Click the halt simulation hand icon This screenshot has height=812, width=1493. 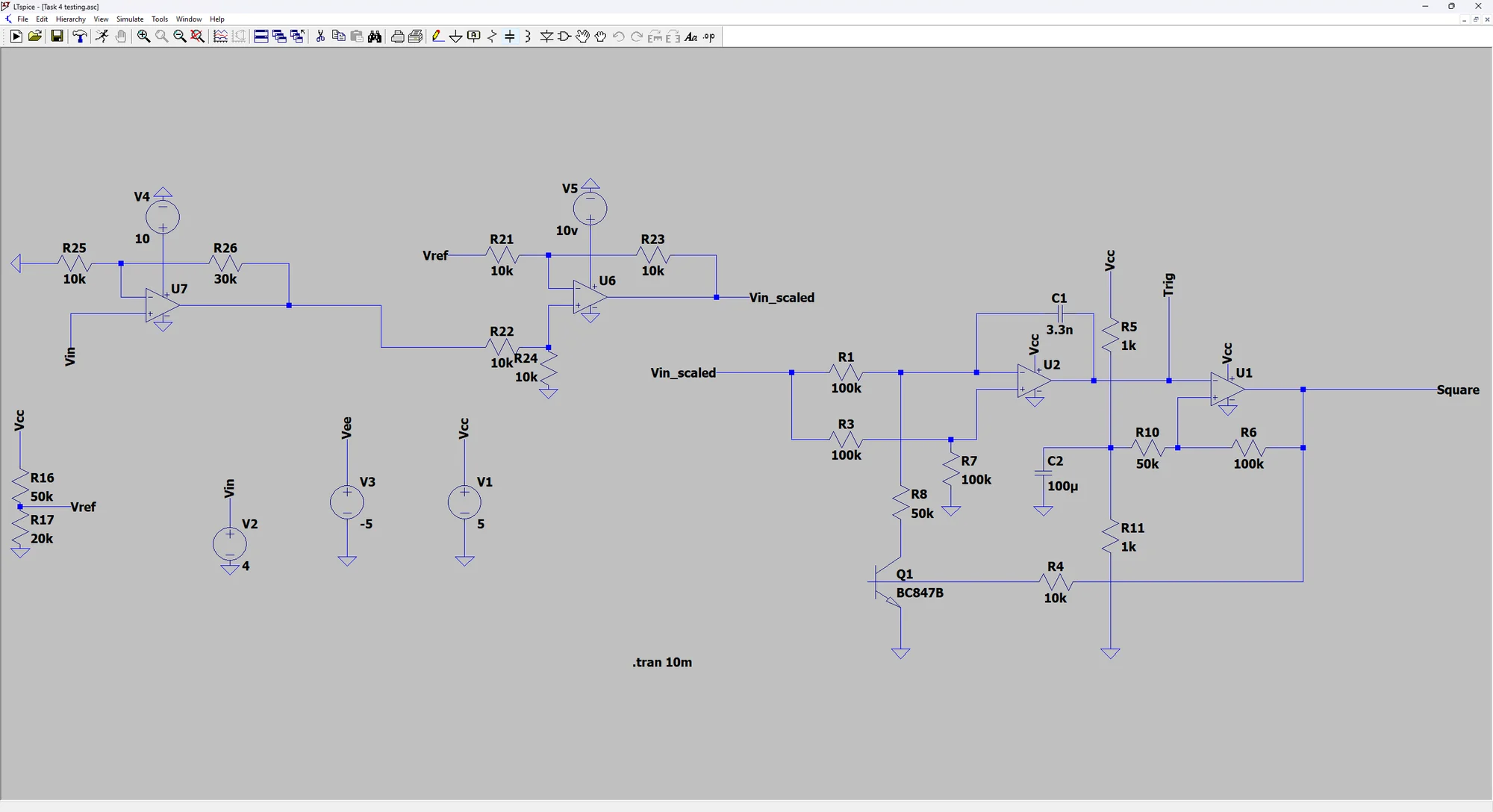pyautogui.click(x=121, y=37)
